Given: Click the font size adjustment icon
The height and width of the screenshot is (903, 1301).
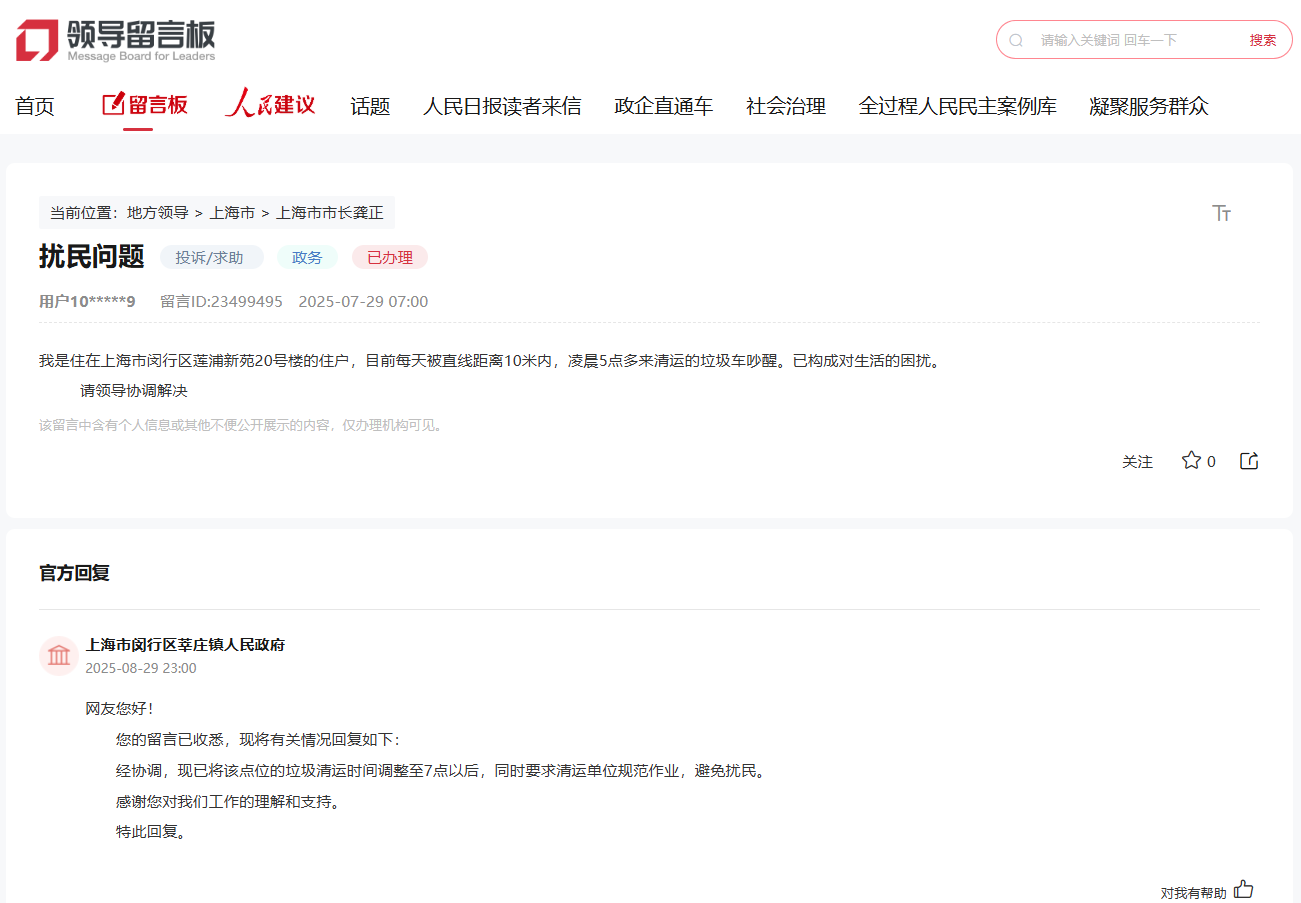Looking at the screenshot, I should point(1221,213).
